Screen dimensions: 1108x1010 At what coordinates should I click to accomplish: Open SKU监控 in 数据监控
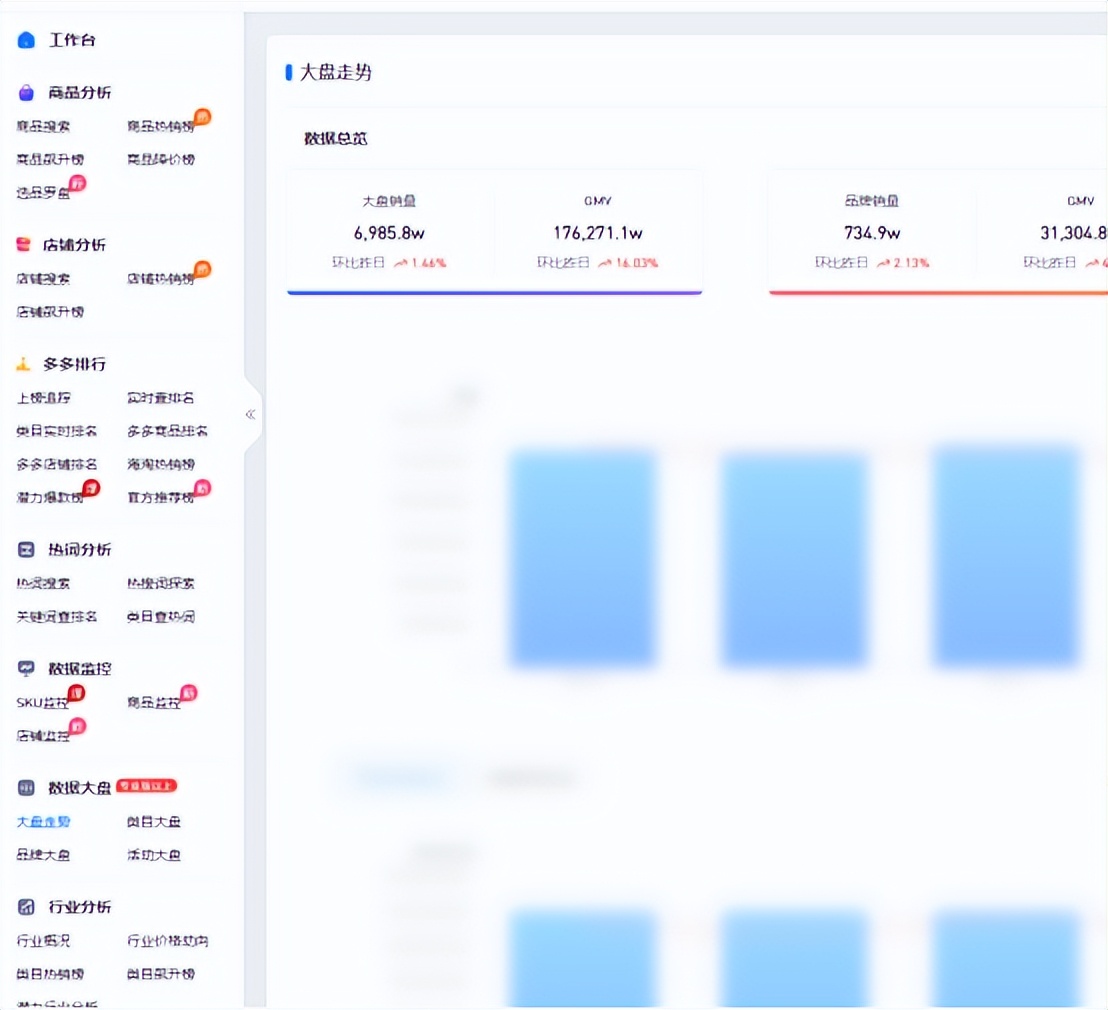tap(42, 703)
